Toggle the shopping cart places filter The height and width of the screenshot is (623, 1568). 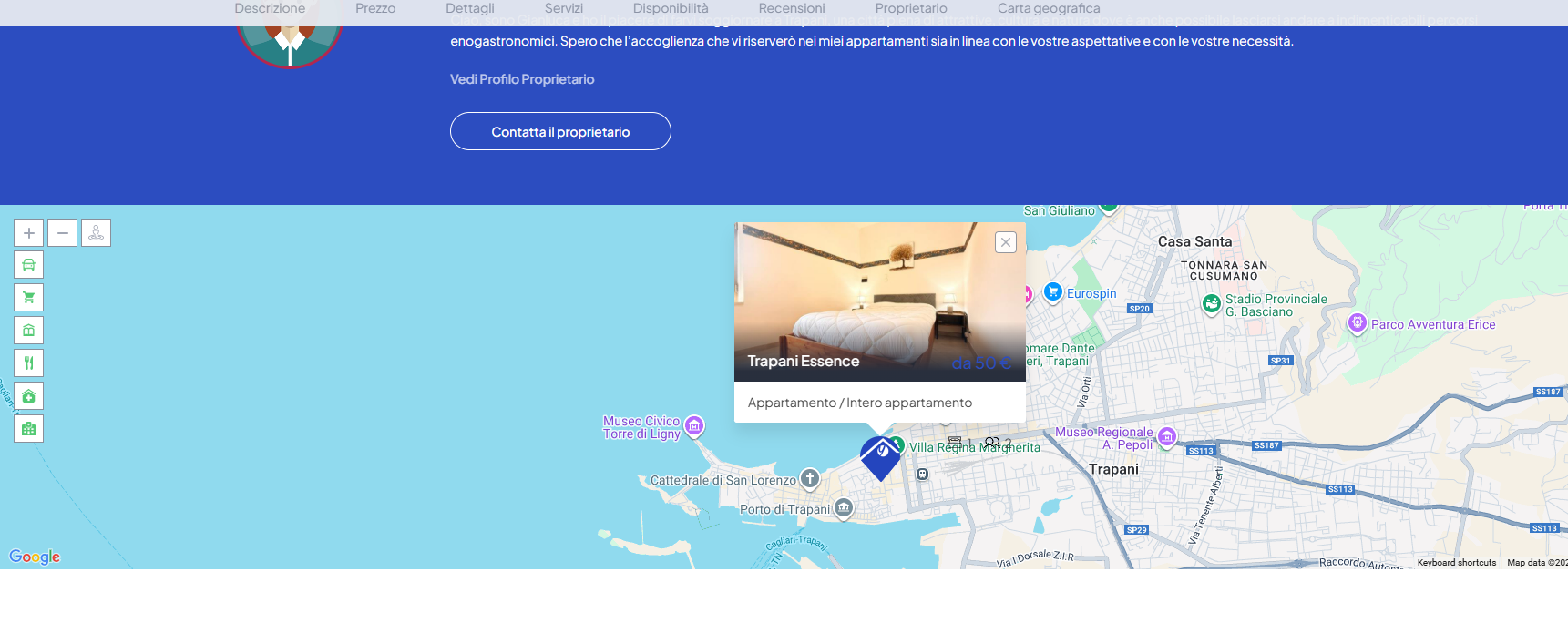pos(28,298)
